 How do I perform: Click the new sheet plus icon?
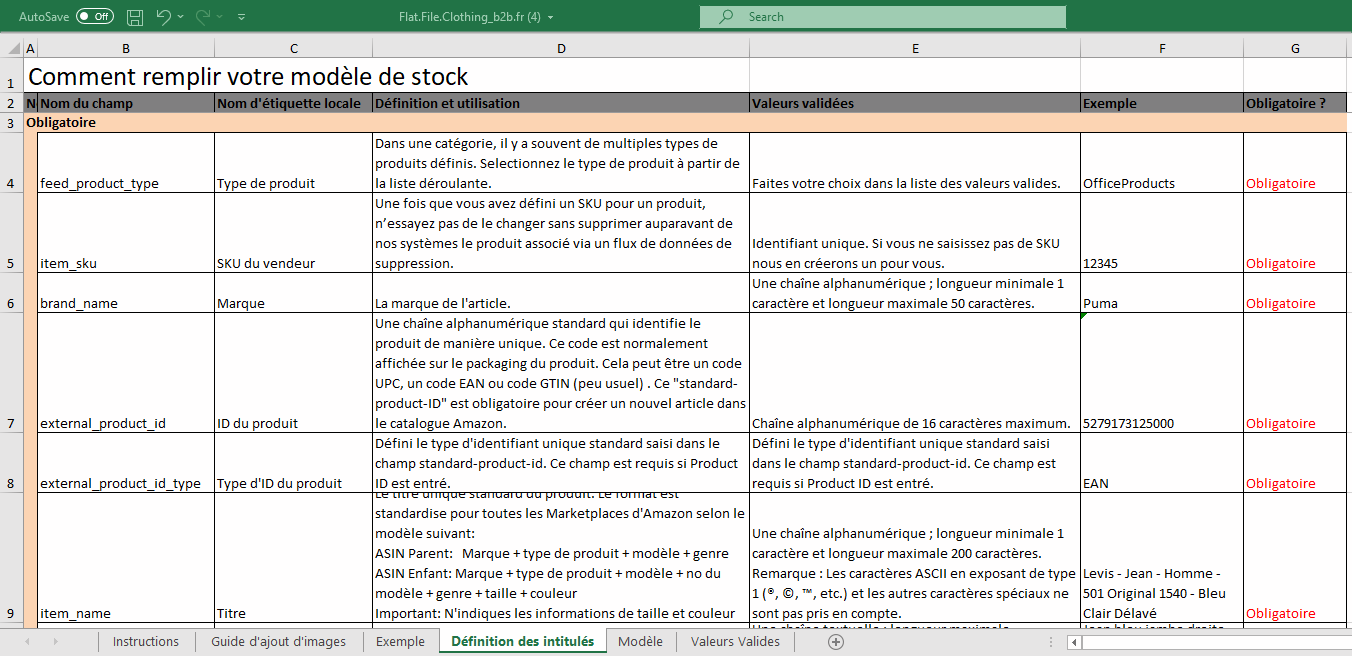[x=836, y=642]
